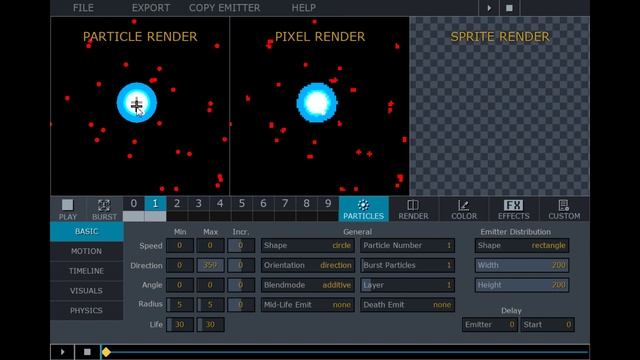The width and height of the screenshot is (640, 360).
Task: Click the bottom timeline play button
Action: pos(62,352)
